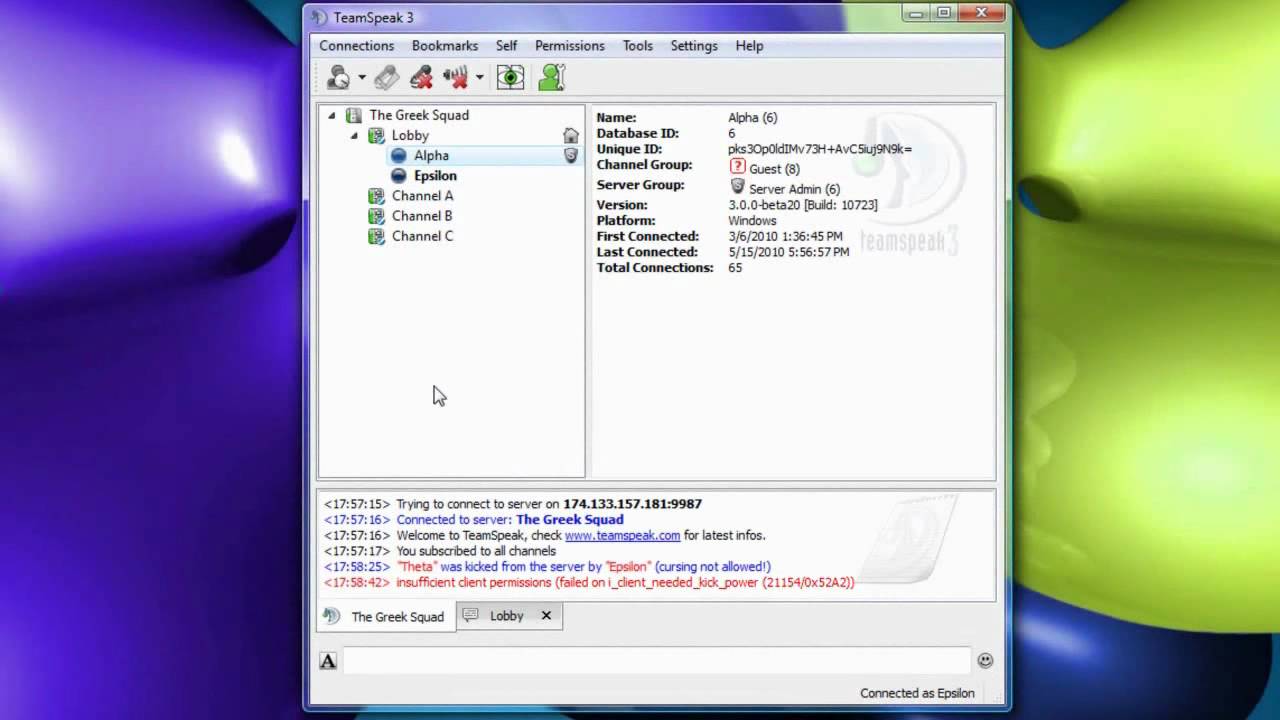Image resolution: width=1280 pixels, height=720 pixels.
Task: Open contacts with the green user icon
Action: coord(551,77)
